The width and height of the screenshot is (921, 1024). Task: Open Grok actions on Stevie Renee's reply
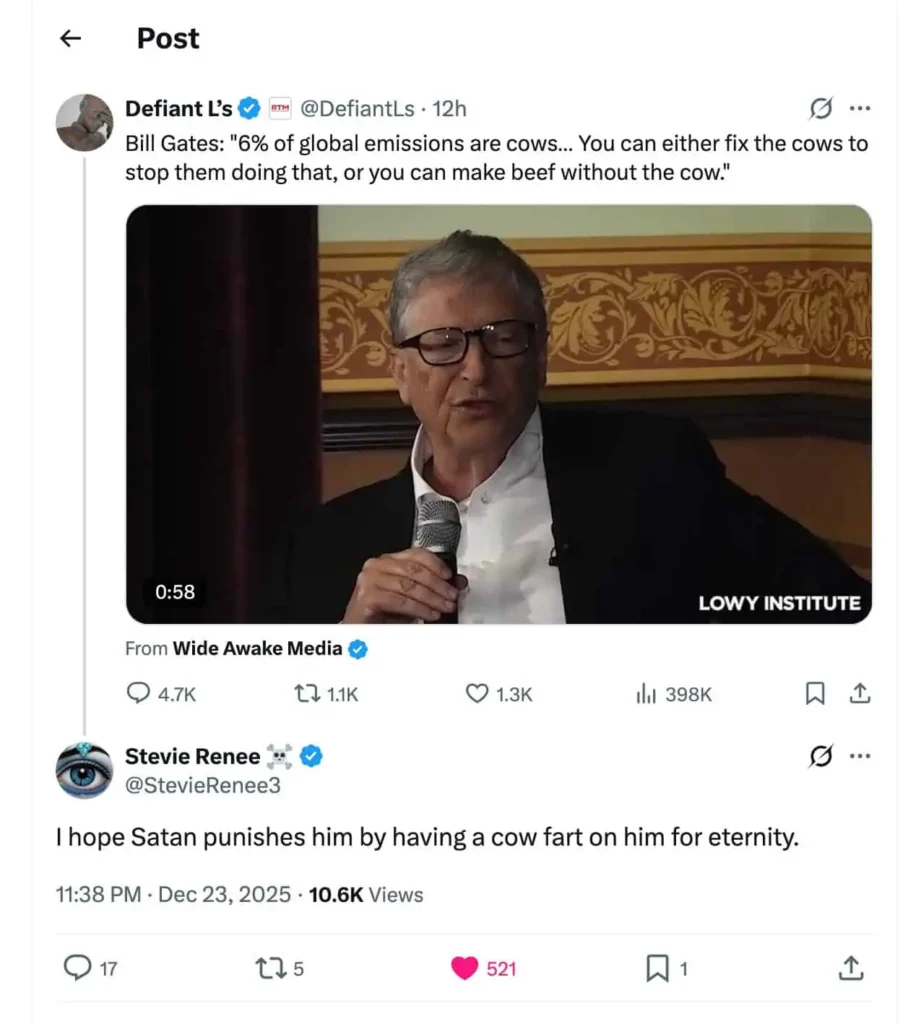click(820, 756)
